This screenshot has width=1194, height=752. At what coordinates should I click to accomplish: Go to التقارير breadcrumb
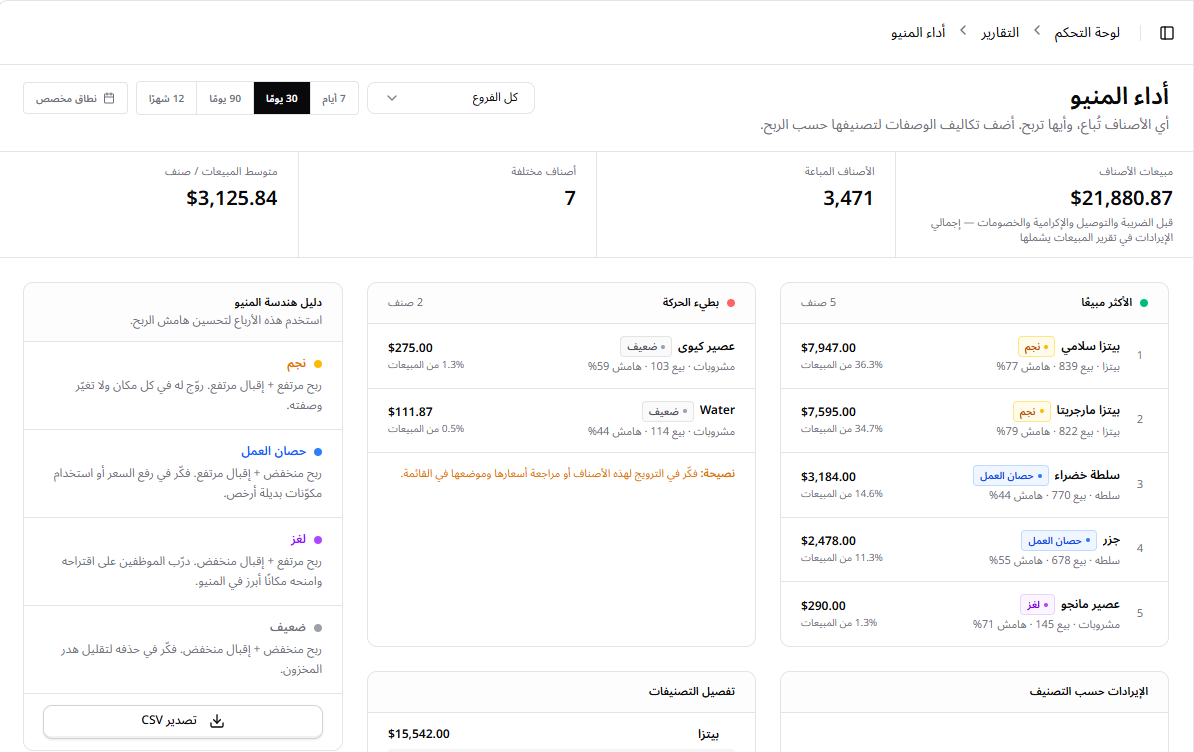click(x=1000, y=33)
